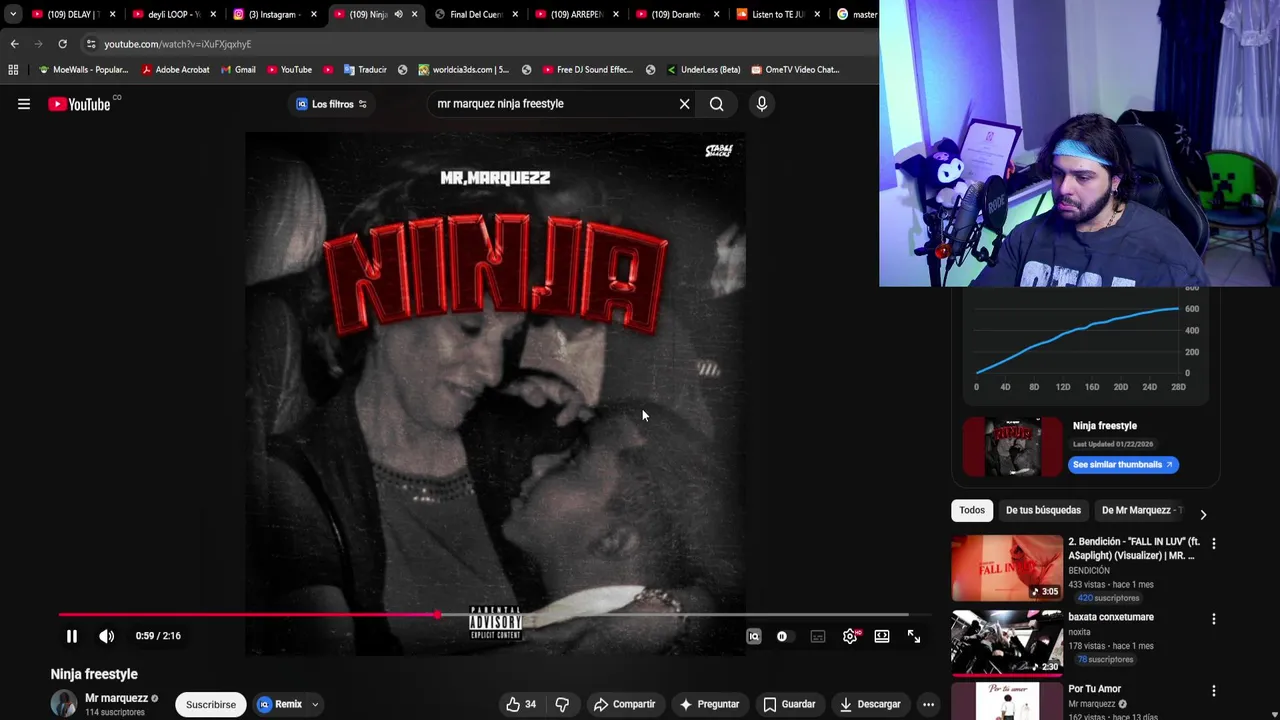
Task: Select the De Mr Marquezz chip
Action: pyautogui.click(x=1140, y=510)
